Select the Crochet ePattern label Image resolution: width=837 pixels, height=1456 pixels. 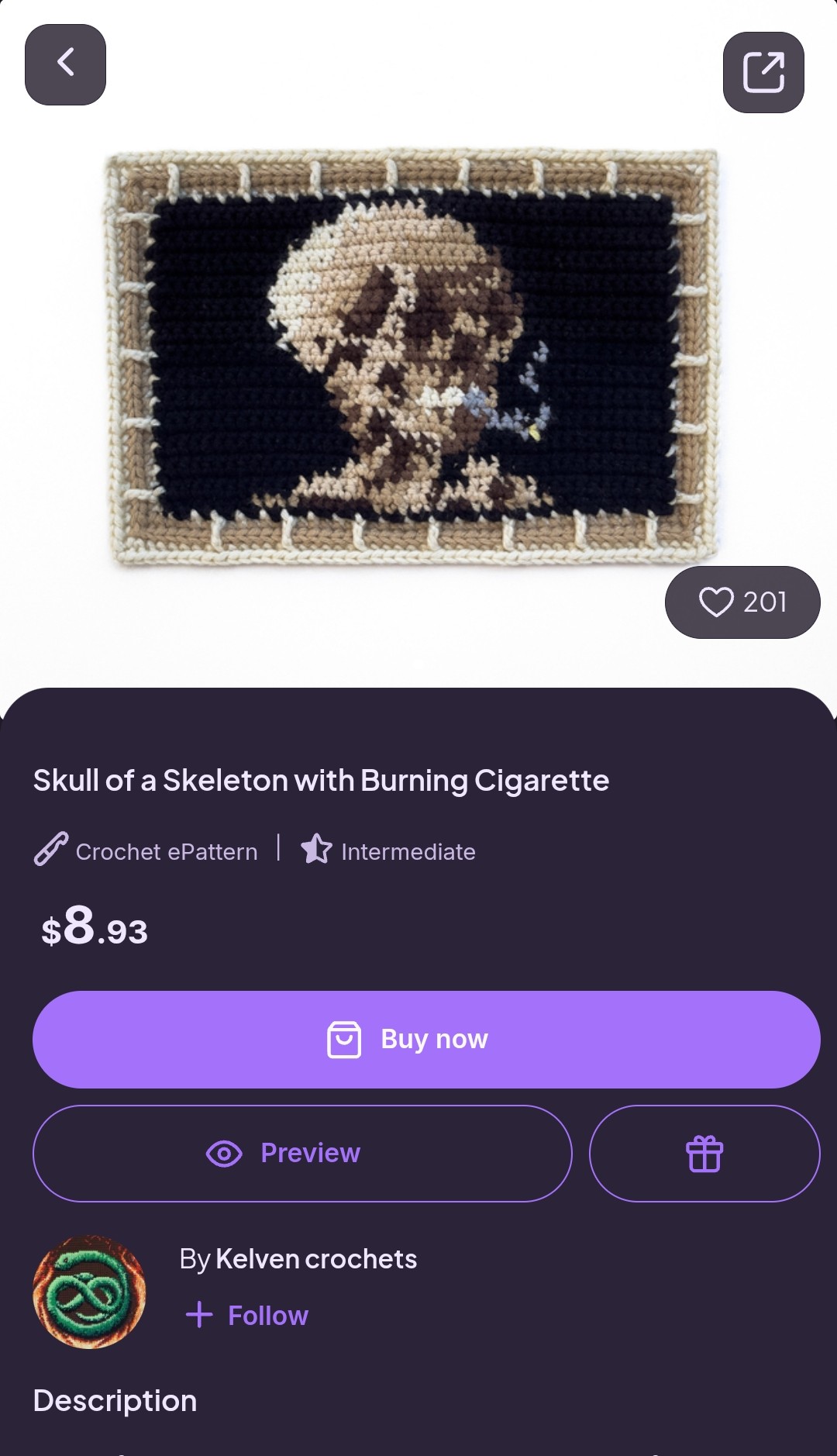[167, 852]
